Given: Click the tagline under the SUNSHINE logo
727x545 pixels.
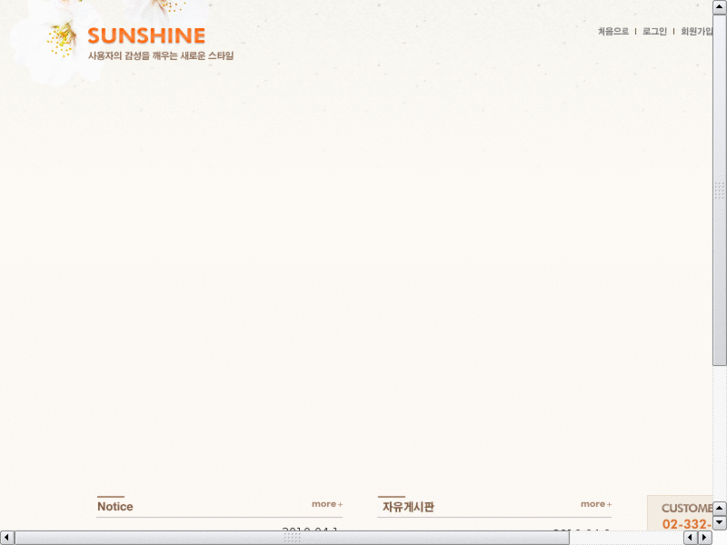Looking at the screenshot, I should (161, 56).
